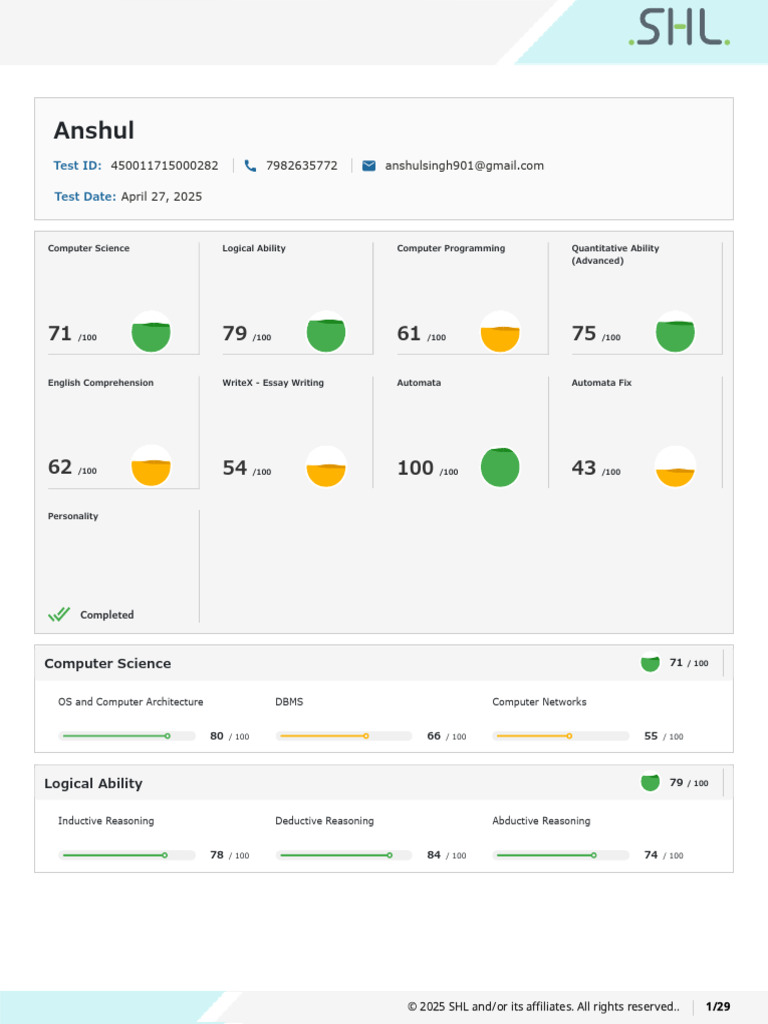Click the Automata Fix gauge icon
768x1024 pixels.
[x=675, y=467]
